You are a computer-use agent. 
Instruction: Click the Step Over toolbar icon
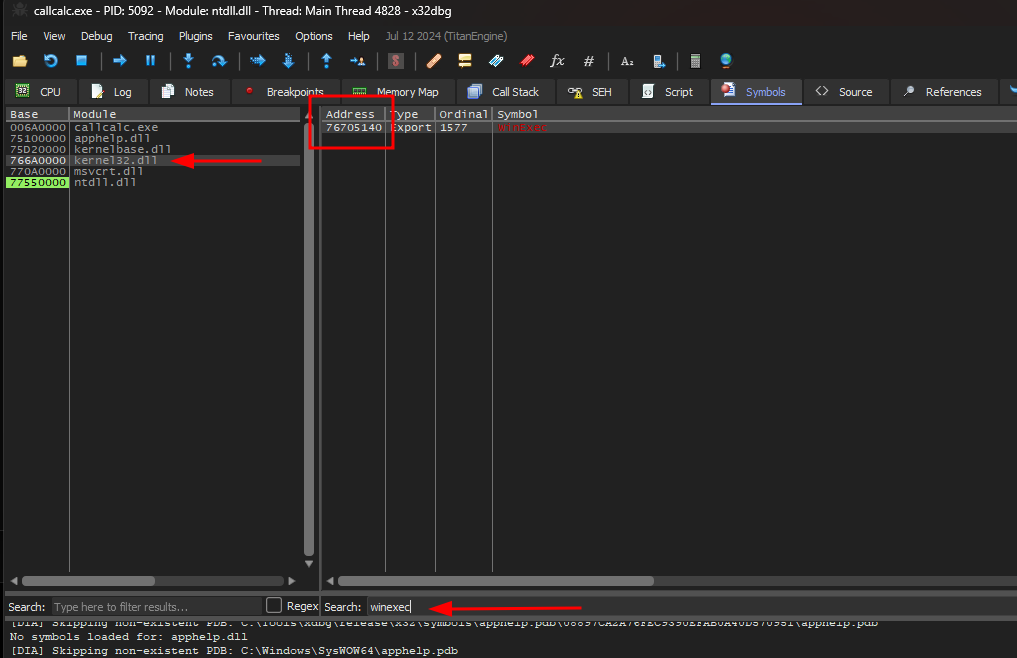219,61
